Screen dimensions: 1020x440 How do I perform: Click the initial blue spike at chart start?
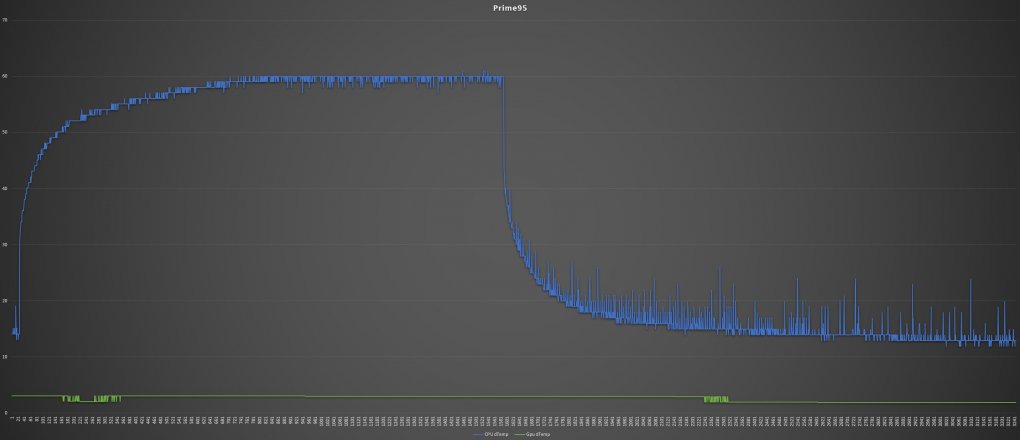(16, 322)
